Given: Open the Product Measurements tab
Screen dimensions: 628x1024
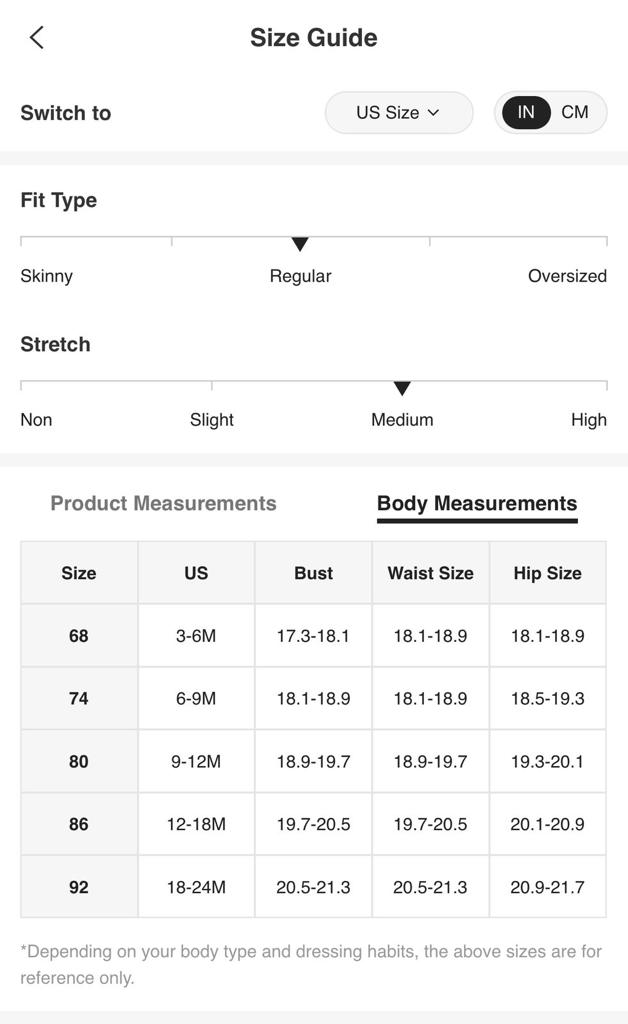Looking at the screenshot, I should click(x=163, y=503).
